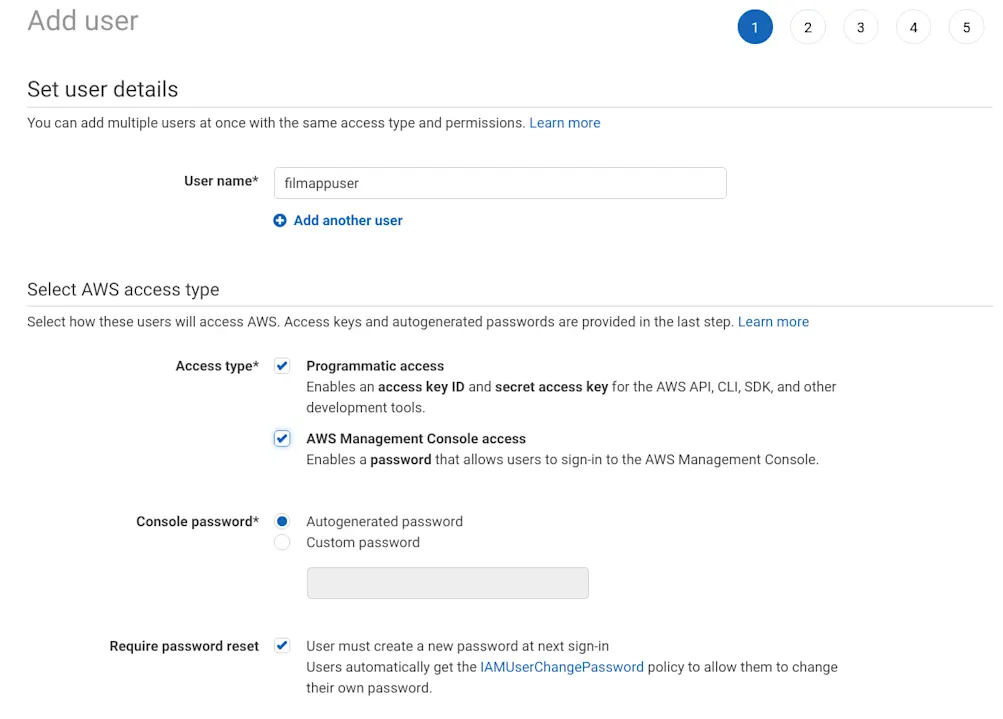Click the plus icon beside Add another user
Image resolution: width=1003 pixels, height=719 pixels.
coord(280,221)
